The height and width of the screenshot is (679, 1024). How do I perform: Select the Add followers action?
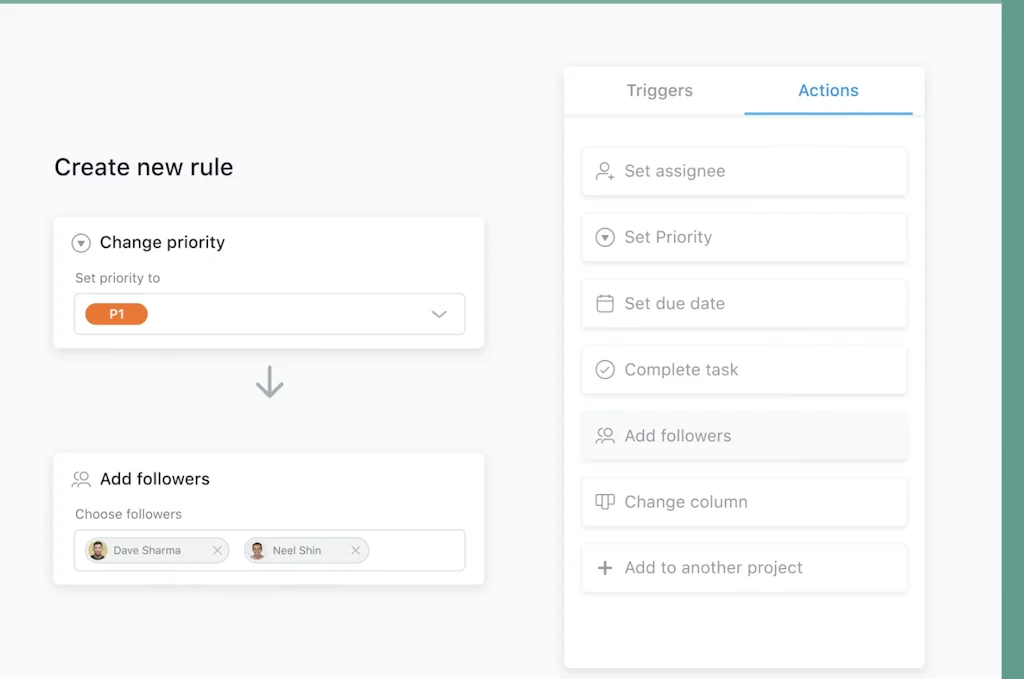point(744,435)
